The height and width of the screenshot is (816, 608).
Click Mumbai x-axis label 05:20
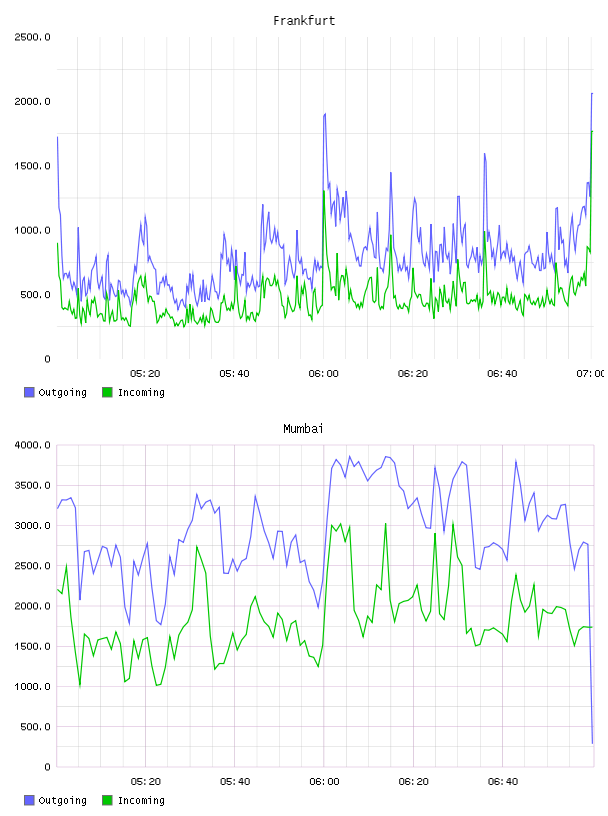(146, 782)
